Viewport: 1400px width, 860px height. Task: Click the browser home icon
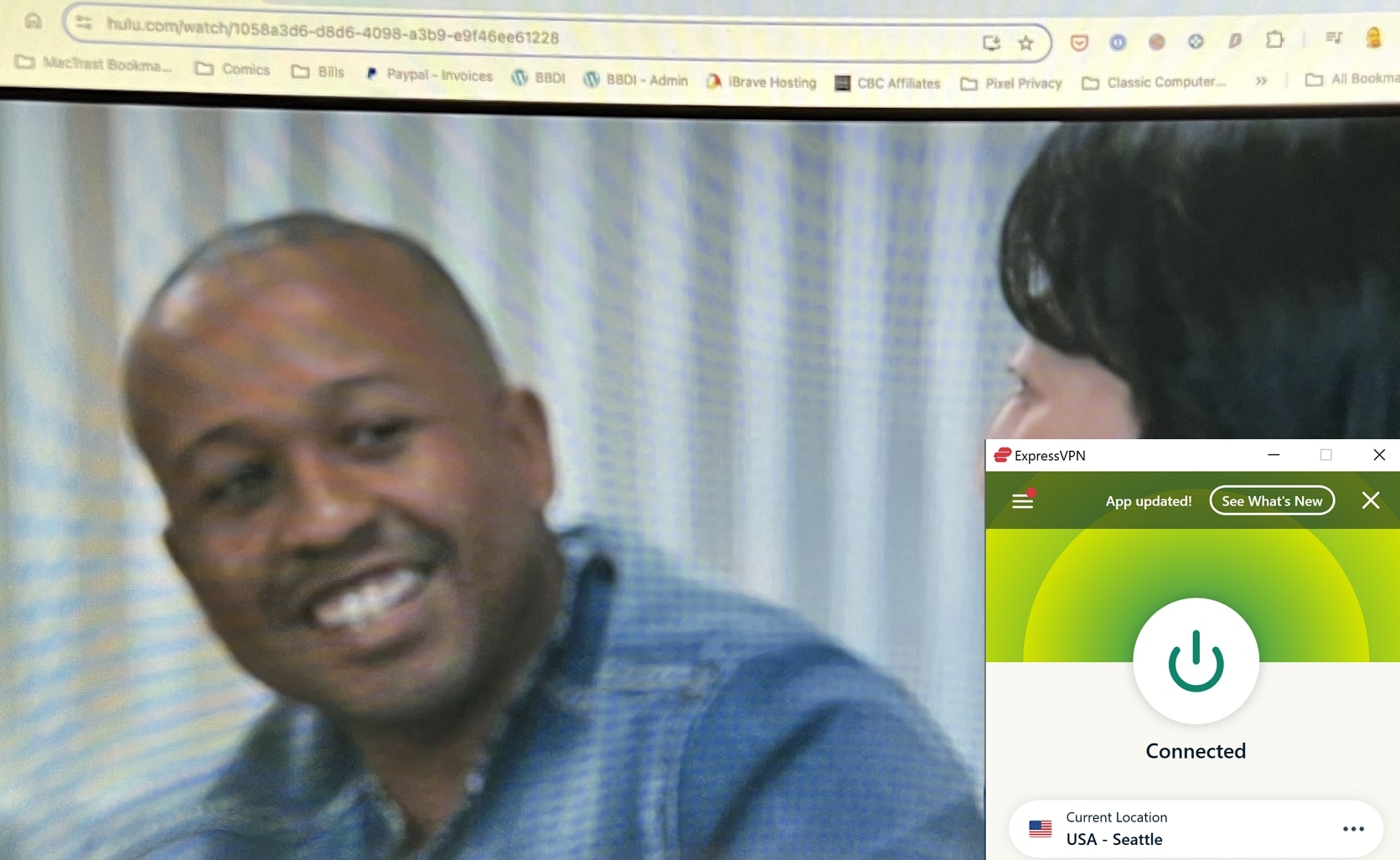33,20
